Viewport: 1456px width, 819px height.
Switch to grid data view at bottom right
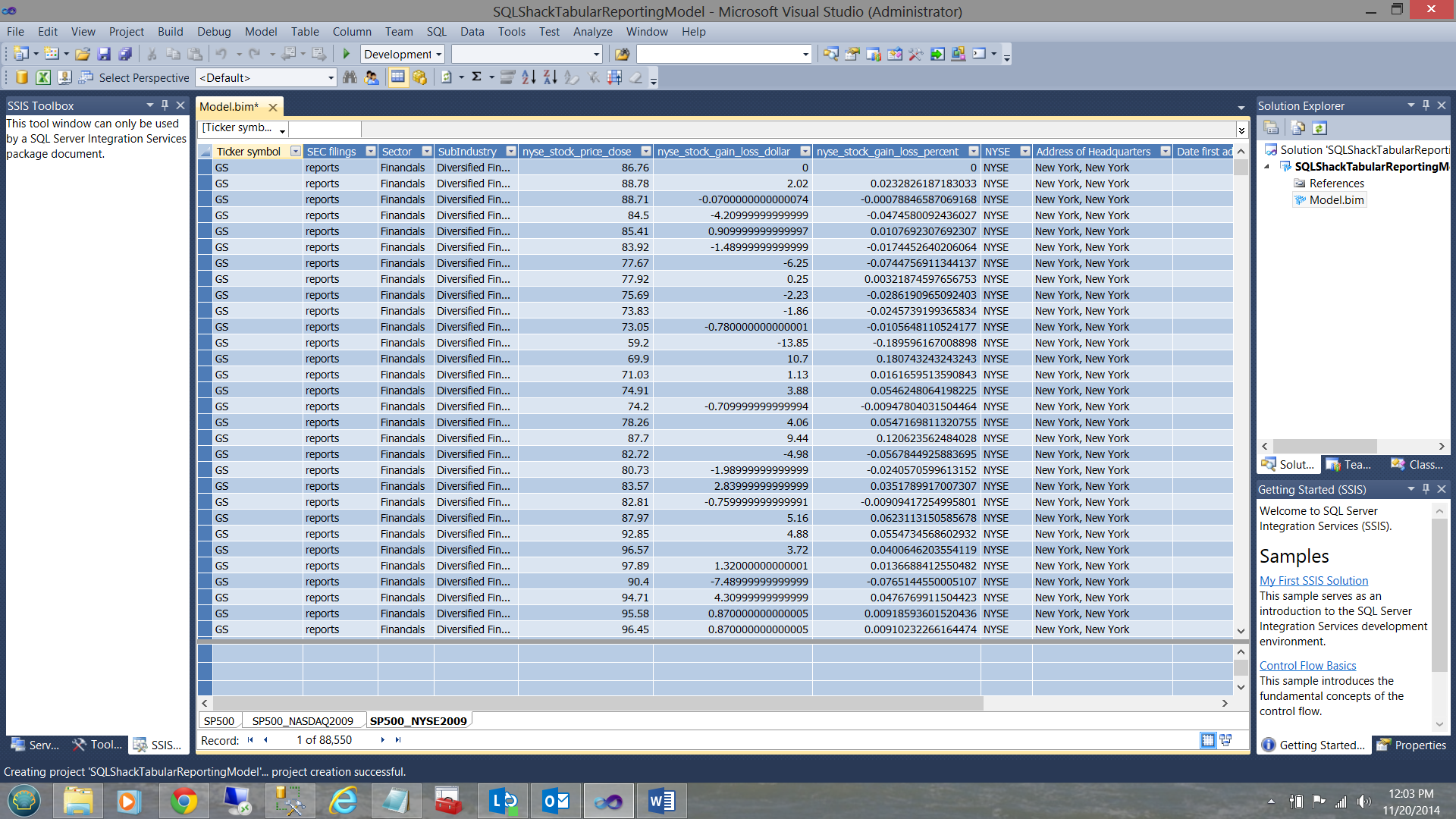(x=1208, y=740)
